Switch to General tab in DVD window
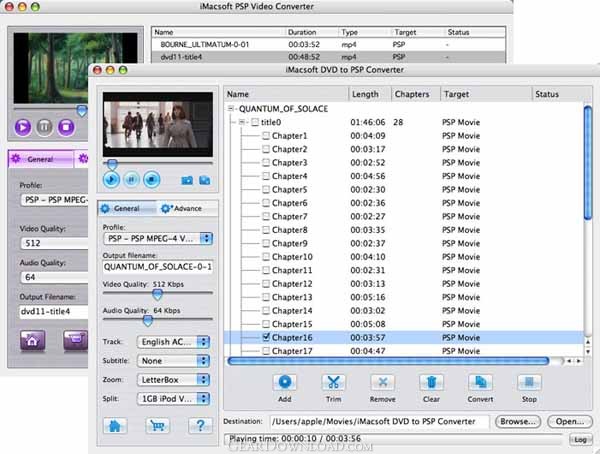The width and height of the screenshot is (600, 454). point(127,208)
